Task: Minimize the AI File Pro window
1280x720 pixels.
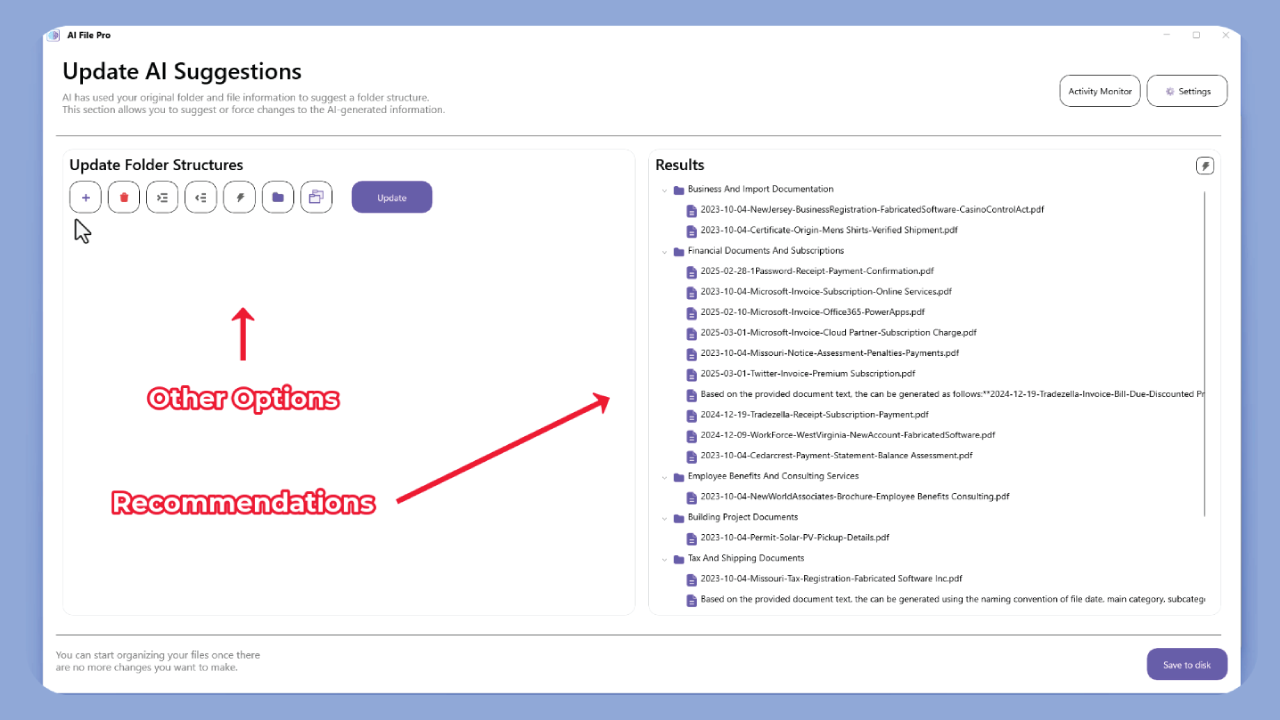Action: pyautogui.click(x=1167, y=35)
